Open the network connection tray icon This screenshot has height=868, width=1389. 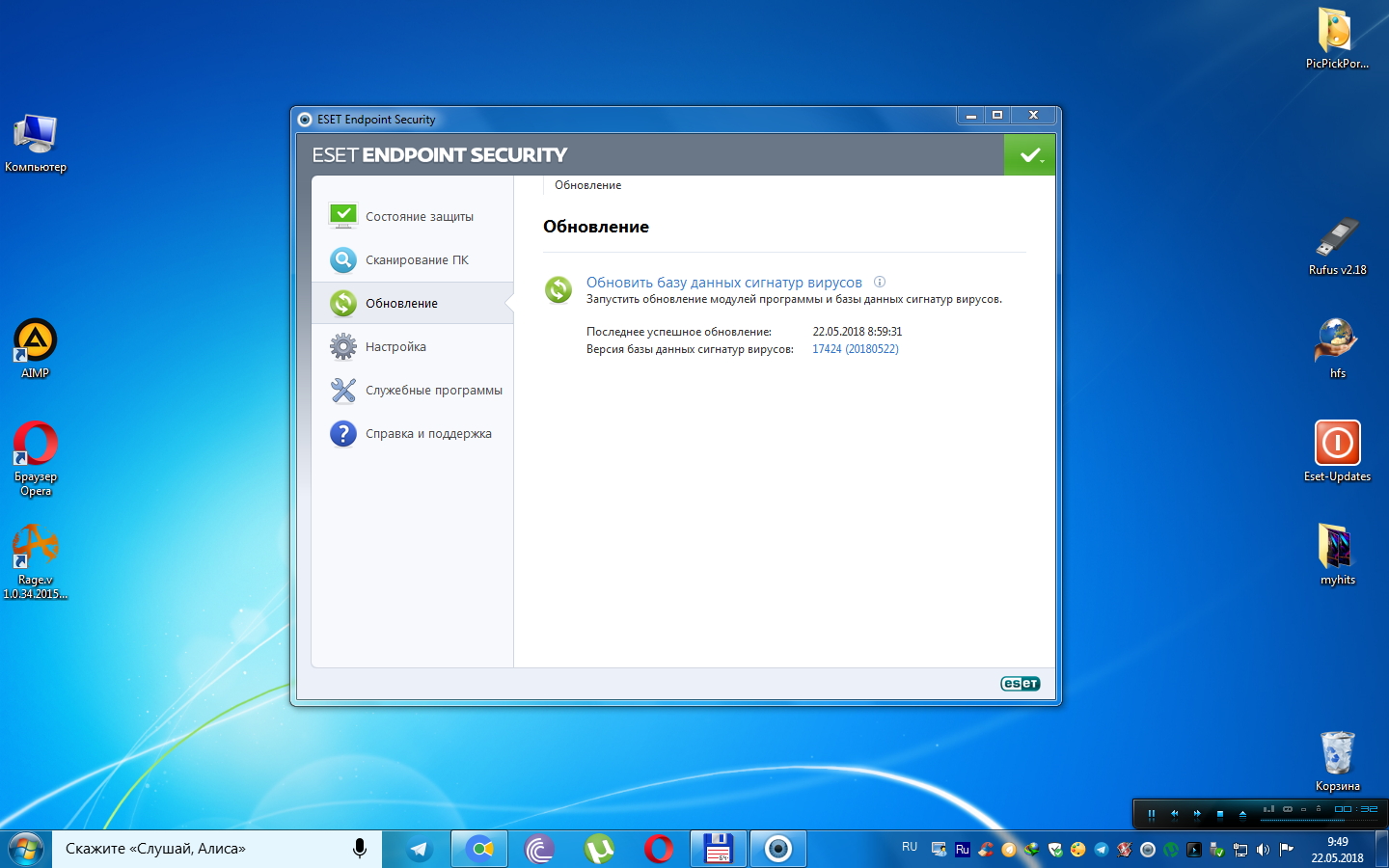pyautogui.click(x=1240, y=850)
